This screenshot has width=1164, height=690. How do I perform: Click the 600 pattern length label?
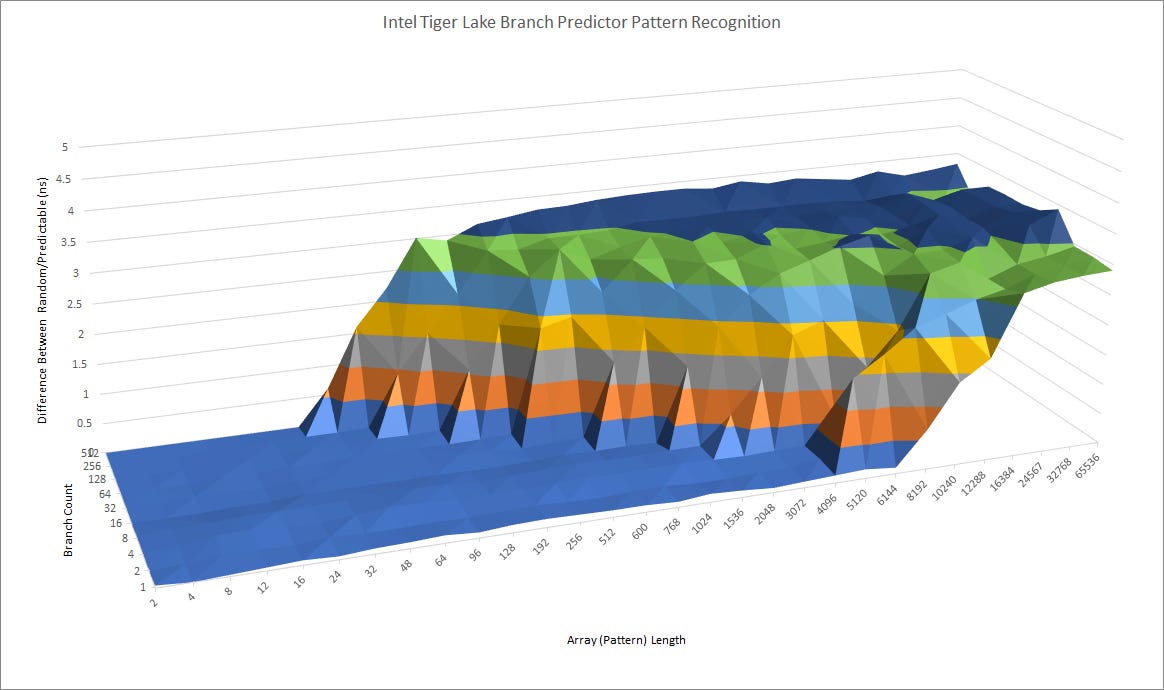(x=639, y=532)
